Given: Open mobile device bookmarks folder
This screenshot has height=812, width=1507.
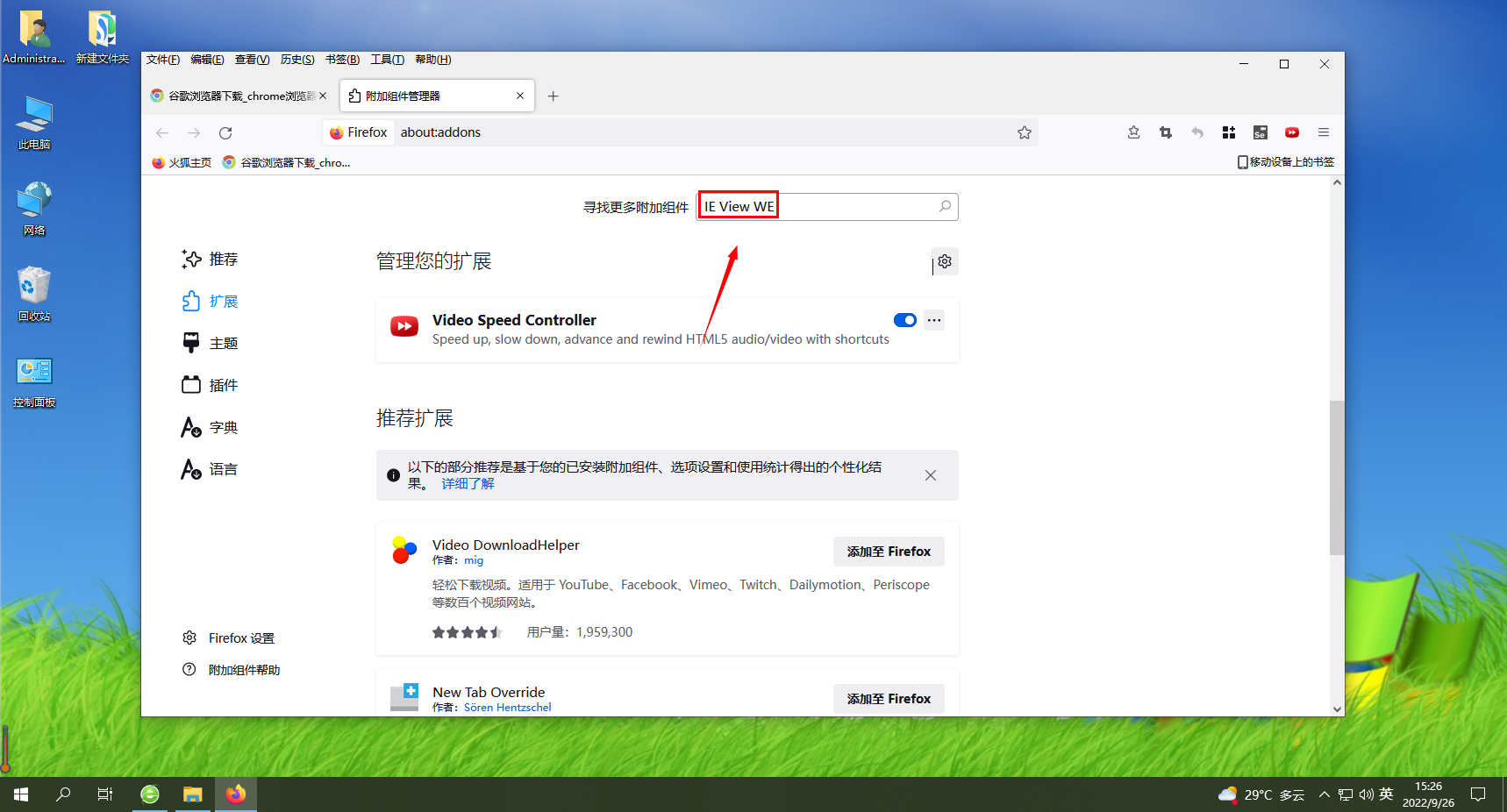Looking at the screenshot, I should (x=1286, y=162).
